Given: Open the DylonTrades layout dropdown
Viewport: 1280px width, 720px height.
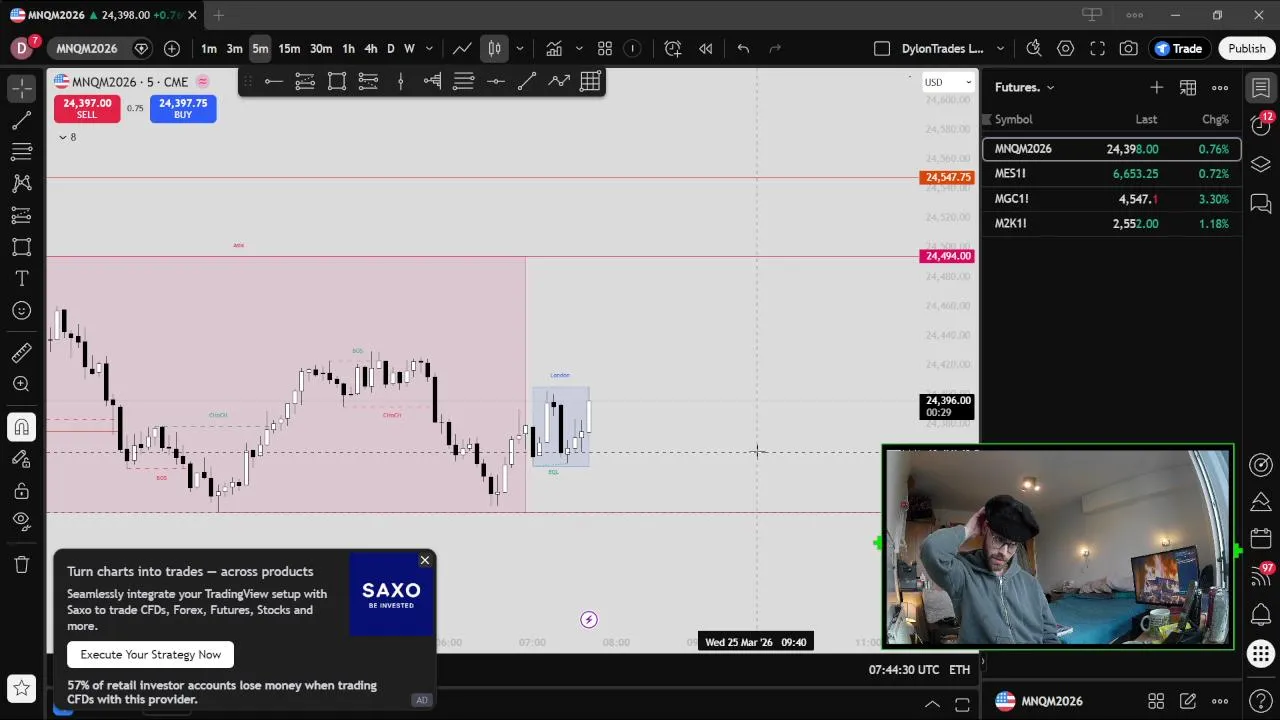Looking at the screenshot, I should pos(999,48).
